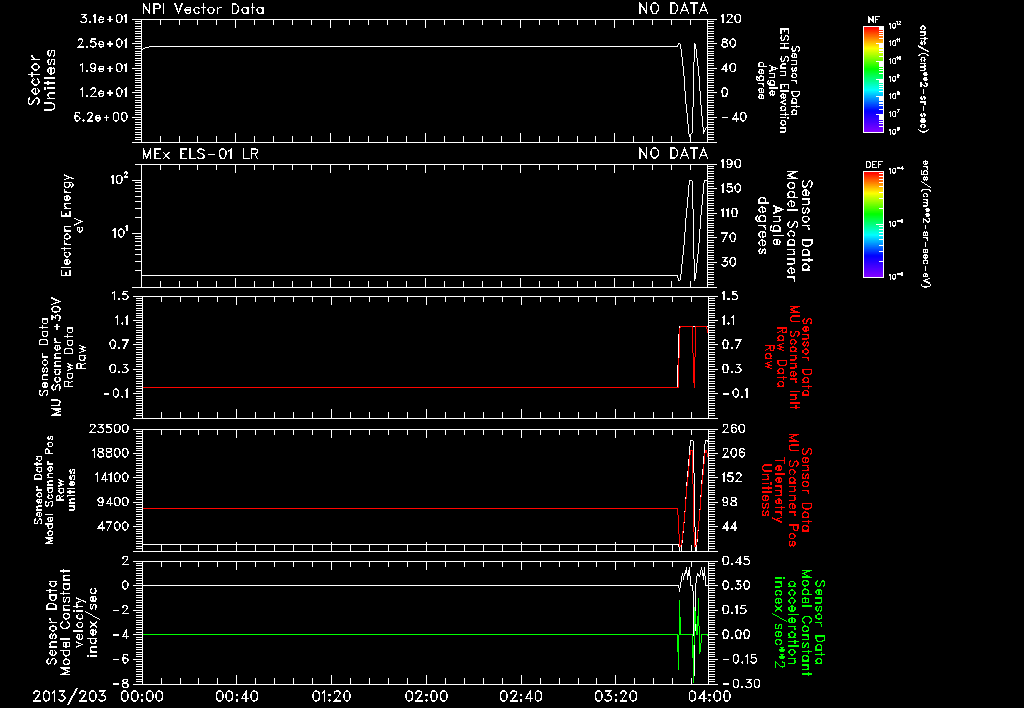Screen dimensions: 1024x708
Task: Click the 'NF' color bar heading
Action: pyautogui.click(x=873, y=20)
